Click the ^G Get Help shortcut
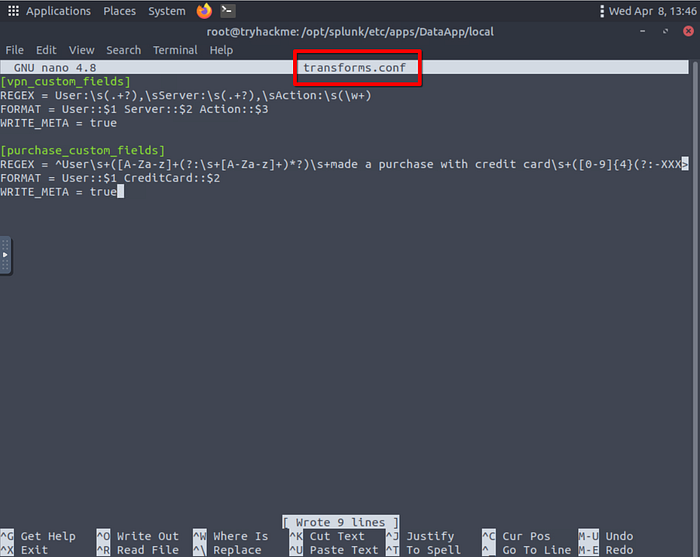Viewport: 700px width, 557px height. coord(38,536)
